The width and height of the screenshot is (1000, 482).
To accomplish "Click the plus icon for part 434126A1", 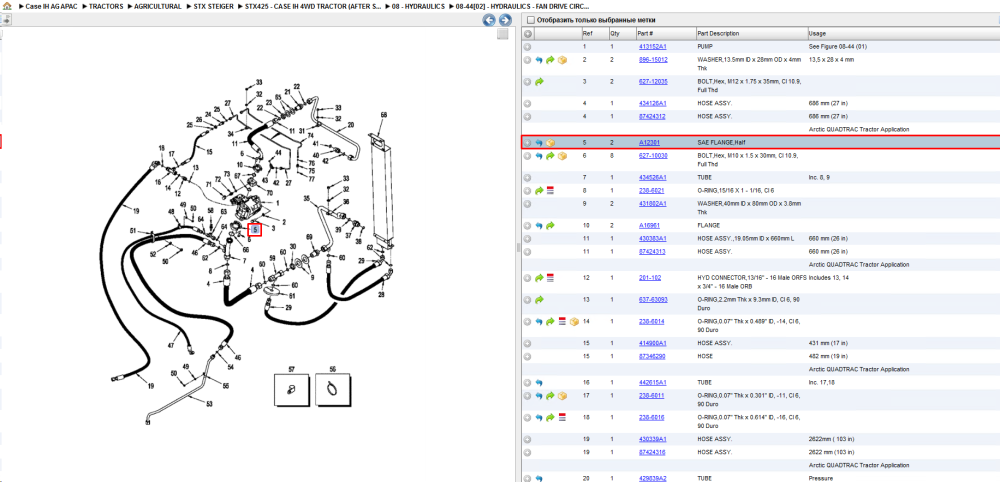I will pyautogui.click(x=527, y=103).
